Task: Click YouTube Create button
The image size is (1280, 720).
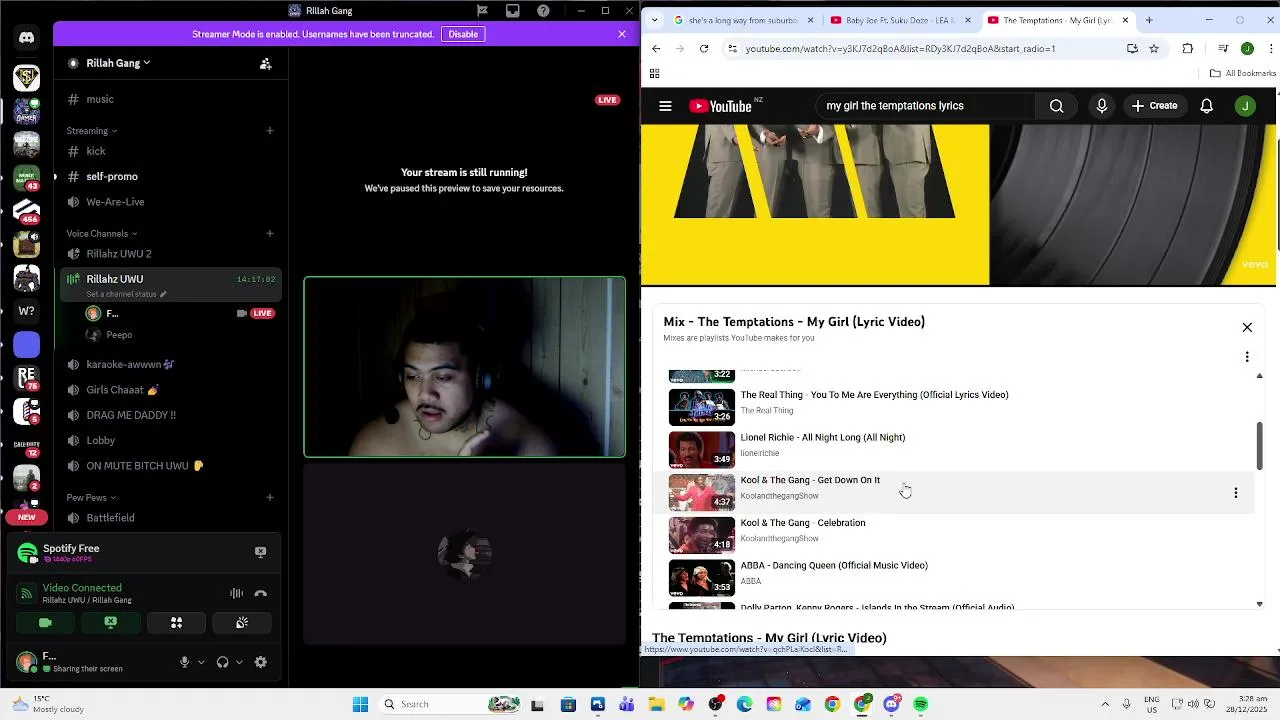Action: pyautogui.click(x=1155, y=106)
